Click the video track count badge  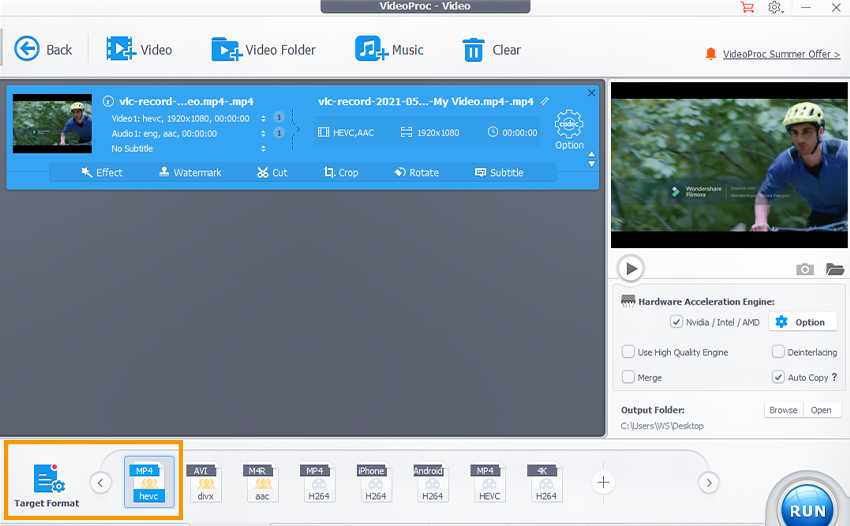pos(279,117)
